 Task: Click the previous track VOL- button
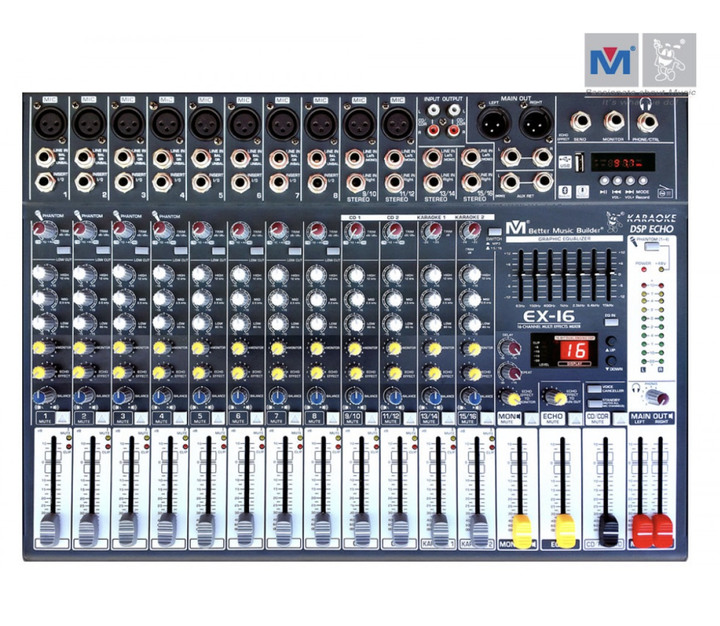(x=617, y=181)
